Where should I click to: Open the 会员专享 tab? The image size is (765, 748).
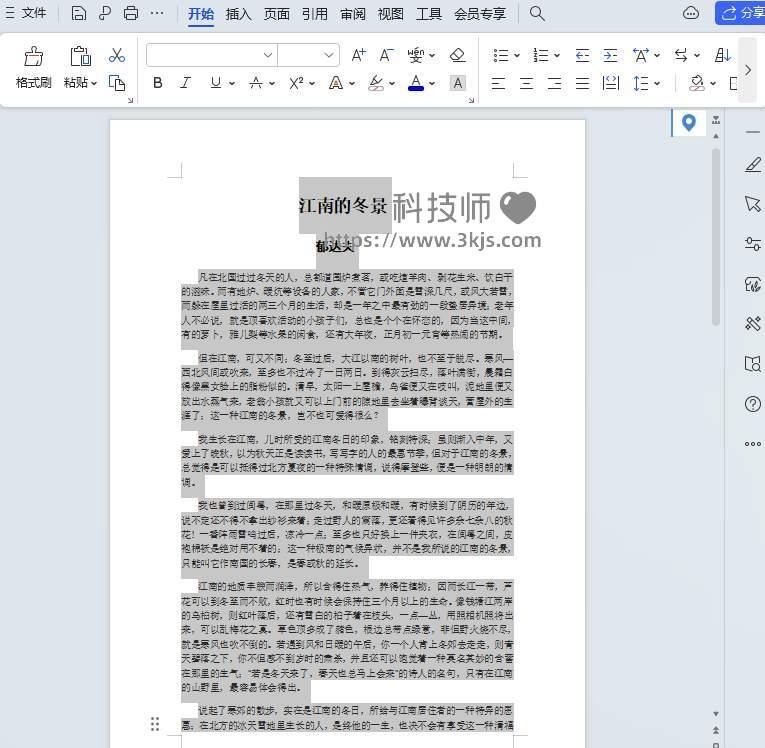click(x=480, y=14)
